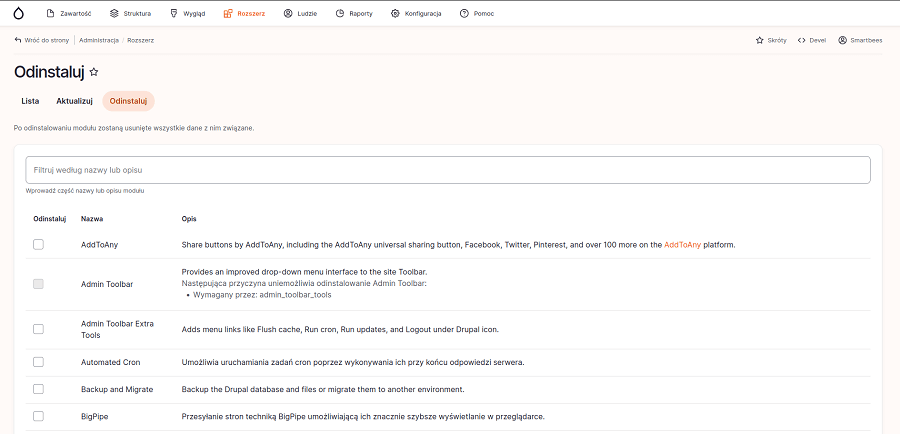The height and width of the screenshot is (434, 900).
Task: Switch to the Aktualizuj tab
Action: [x=74, y=101]
